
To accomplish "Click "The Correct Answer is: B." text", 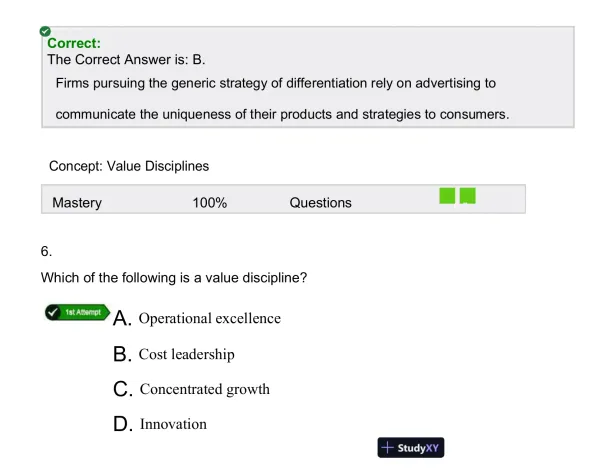I will pyautogui.click(x=126, y=61).
